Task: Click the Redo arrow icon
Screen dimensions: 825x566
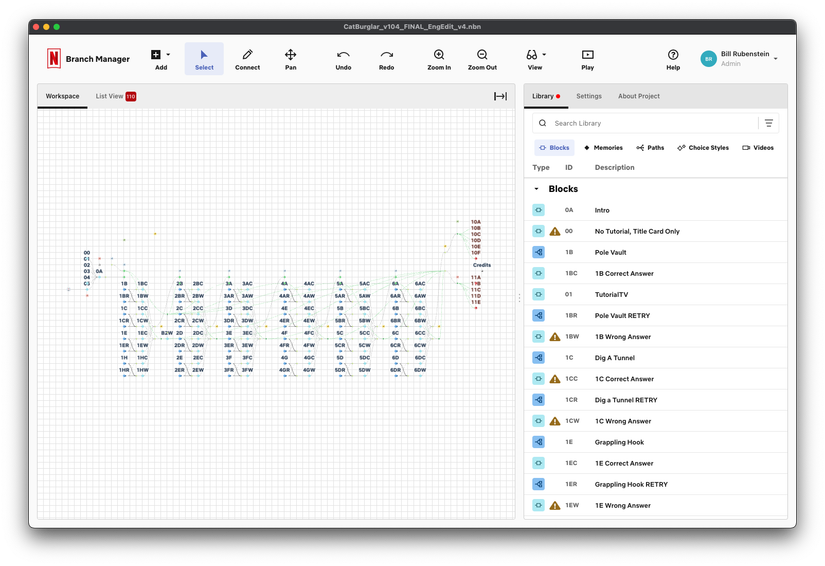Action: [387, 55]
